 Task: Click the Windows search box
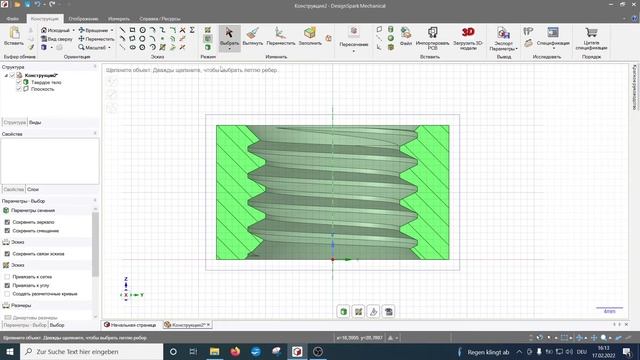pyautogui.click(x=91, y=352)
